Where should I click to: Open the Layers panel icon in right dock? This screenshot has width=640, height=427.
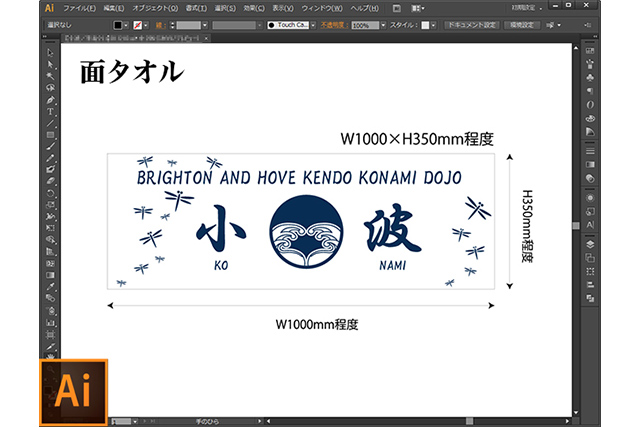590,242
